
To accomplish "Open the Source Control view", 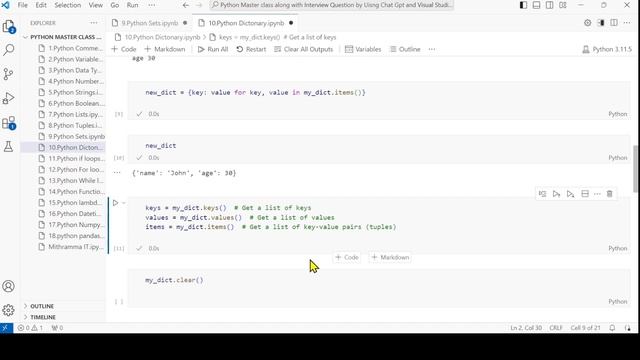I will click(8, 74).
